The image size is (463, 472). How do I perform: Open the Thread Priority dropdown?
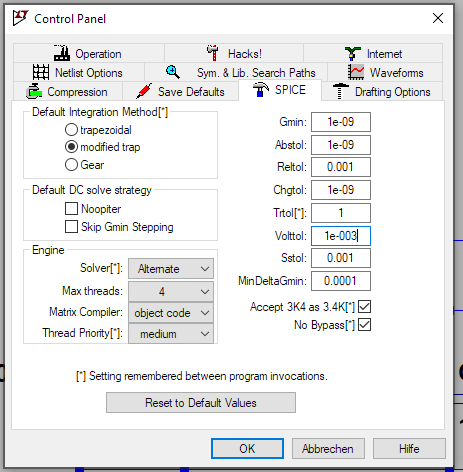pyautogui.click(x=171, y=334)
